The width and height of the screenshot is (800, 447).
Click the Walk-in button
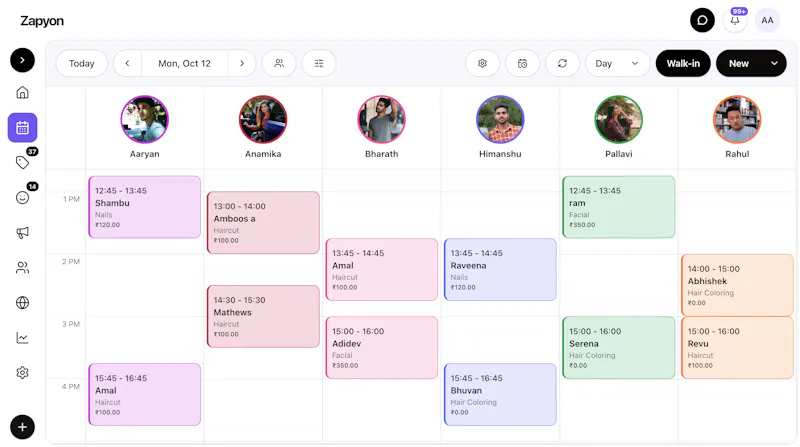[683, 63]
